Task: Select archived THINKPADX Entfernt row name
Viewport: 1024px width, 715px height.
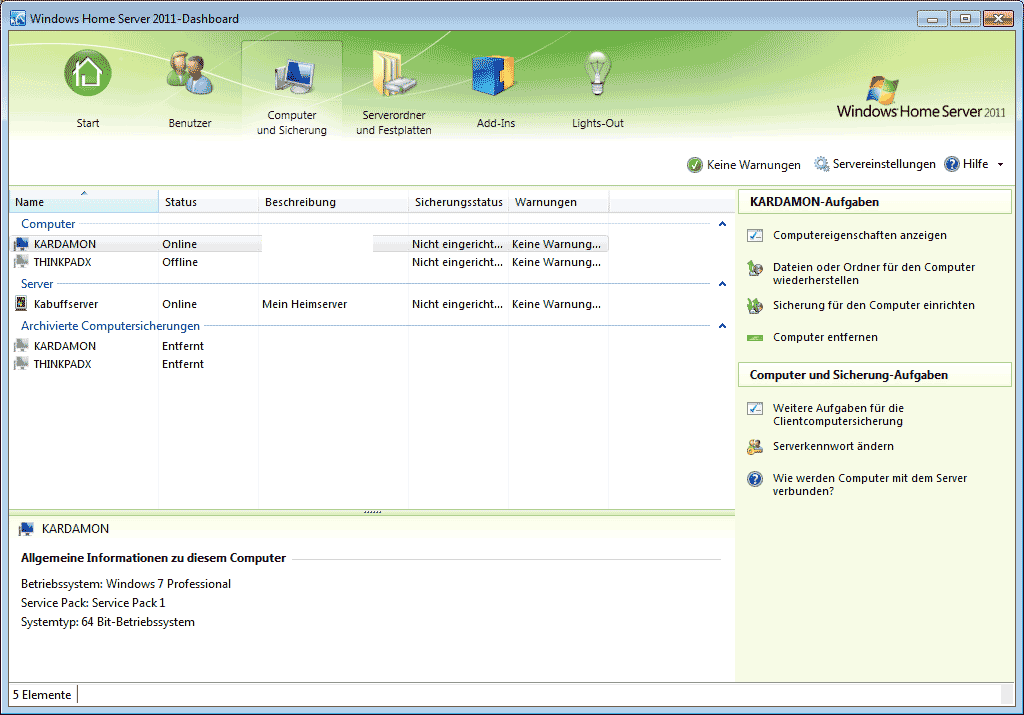Action: coord(63,364)
